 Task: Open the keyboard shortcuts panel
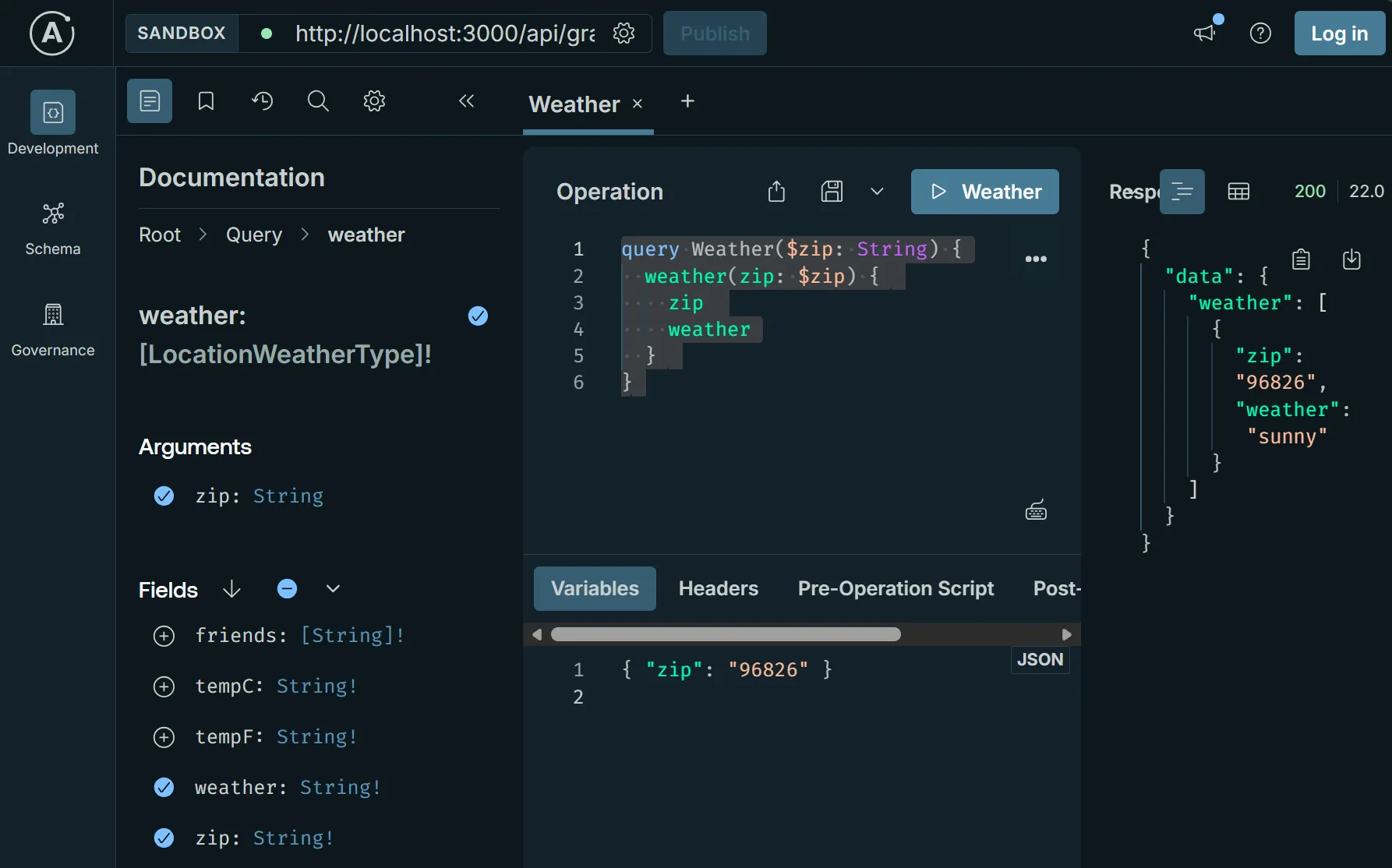tap(1035, 510)
